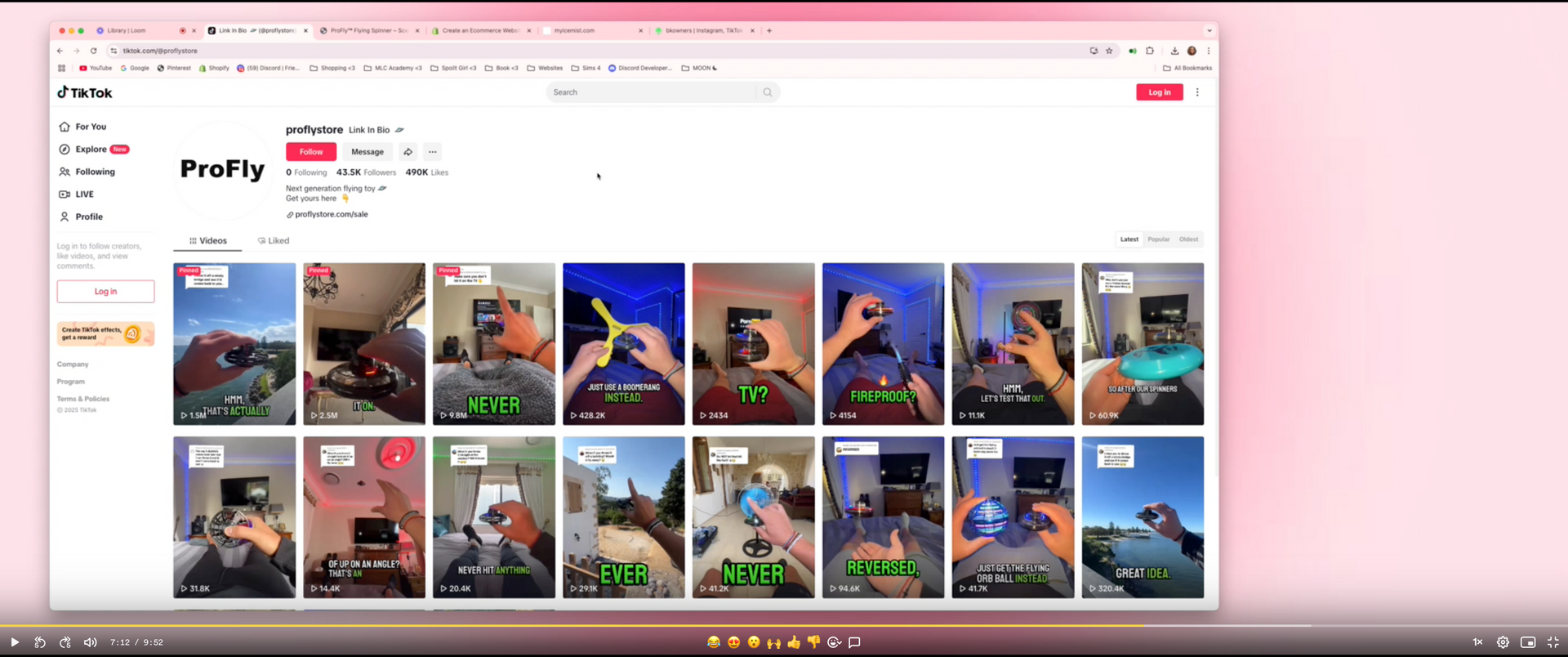Click the share arrow icon on profile
This screenshot has height=657, width=1568.
pos(408,152)
